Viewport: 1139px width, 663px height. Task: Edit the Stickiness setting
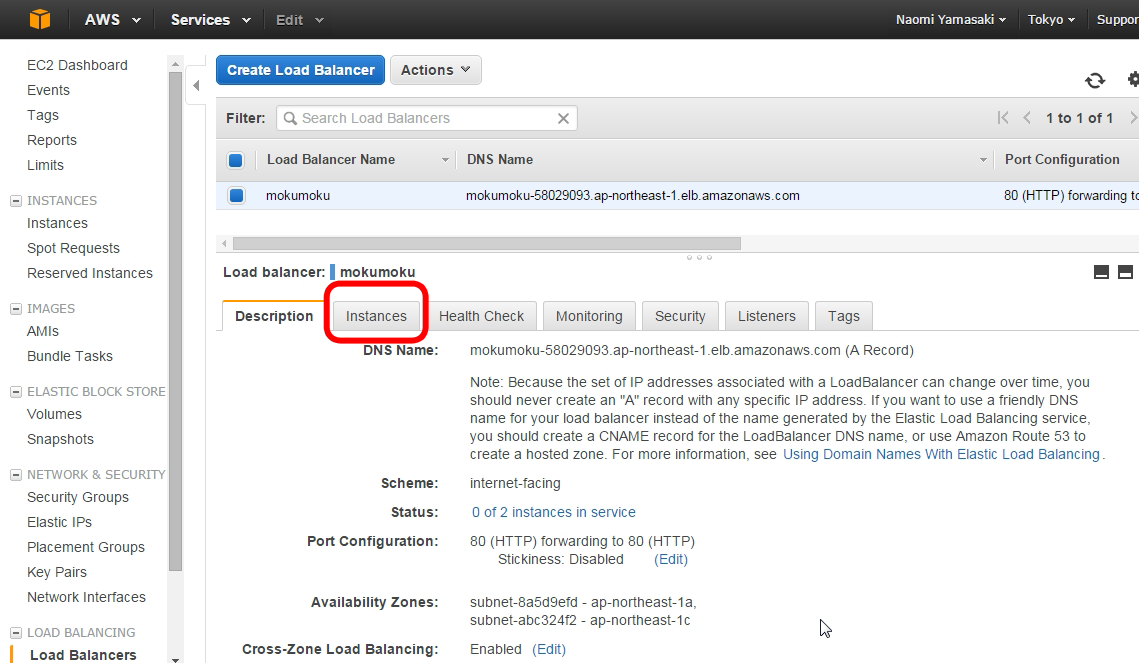(670, 559)
